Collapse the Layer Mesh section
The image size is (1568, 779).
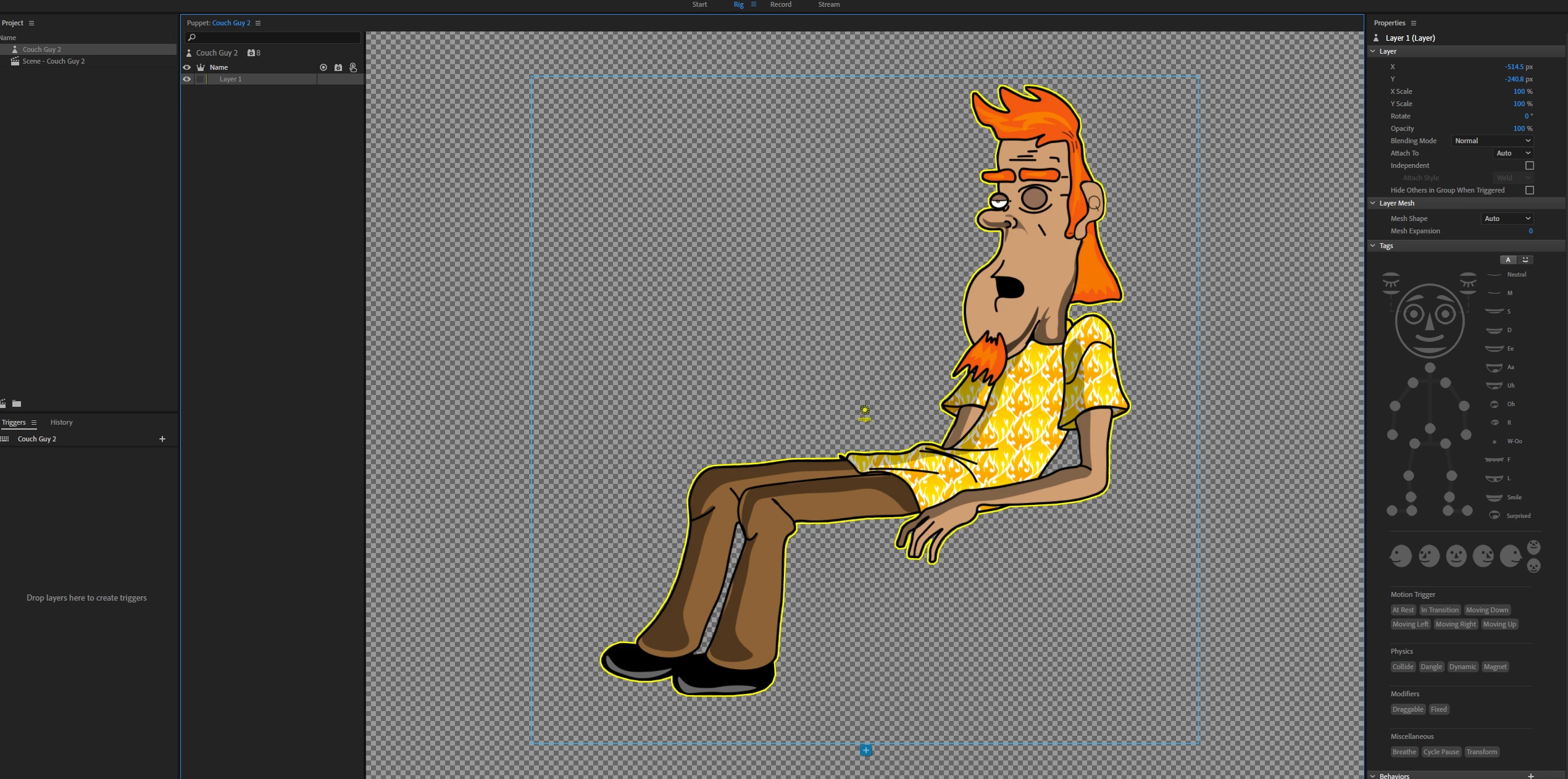click(1373, 203)
